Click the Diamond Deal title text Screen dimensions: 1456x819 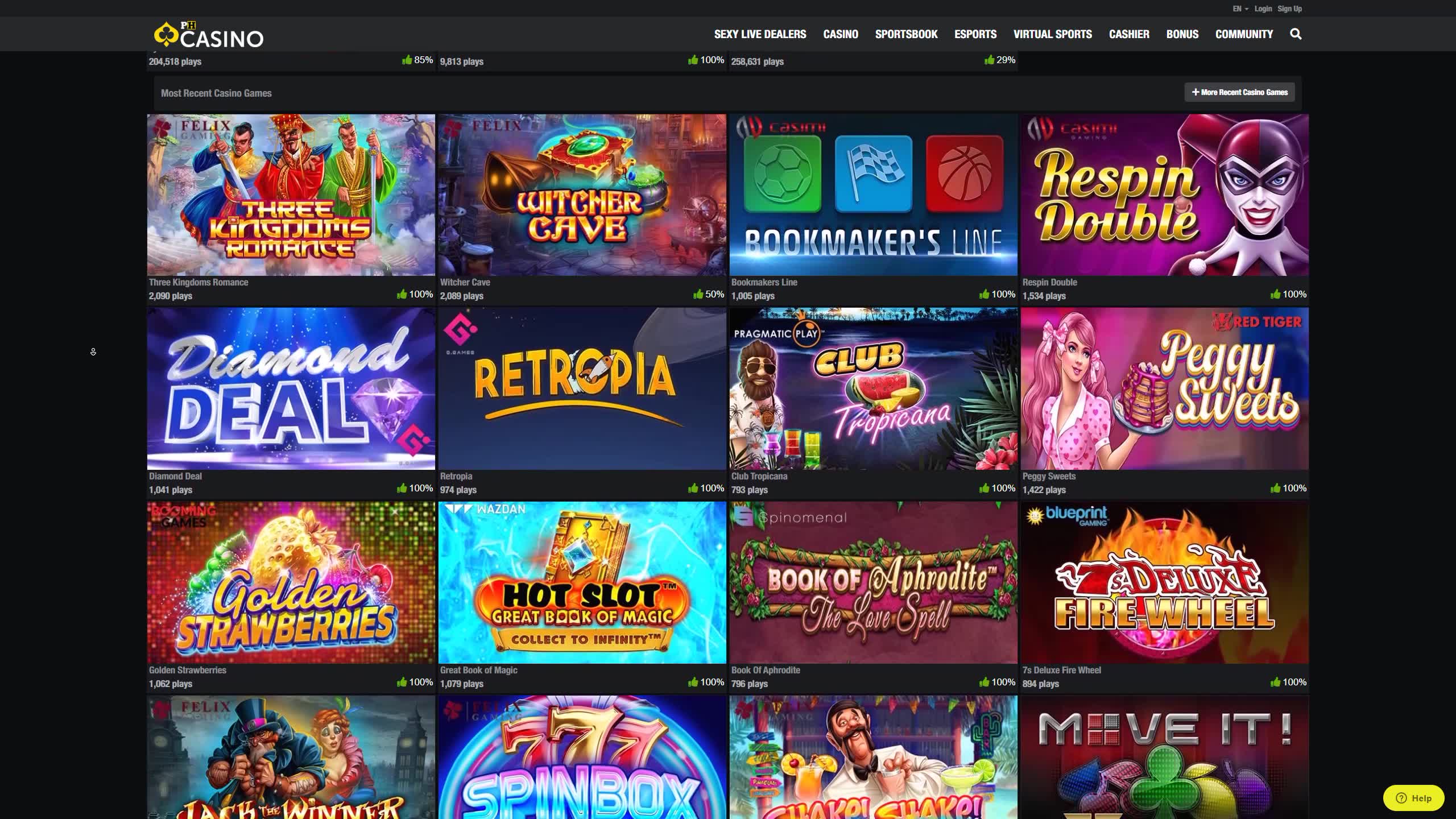(x=175, y=476)
